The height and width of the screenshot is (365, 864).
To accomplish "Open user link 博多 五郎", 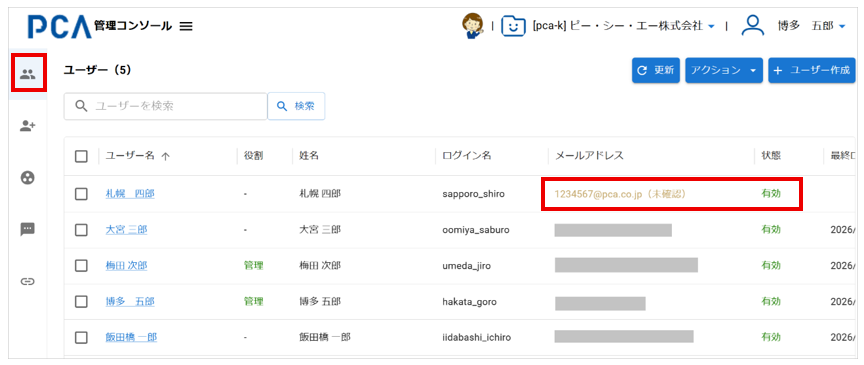I will click(130, 302).
